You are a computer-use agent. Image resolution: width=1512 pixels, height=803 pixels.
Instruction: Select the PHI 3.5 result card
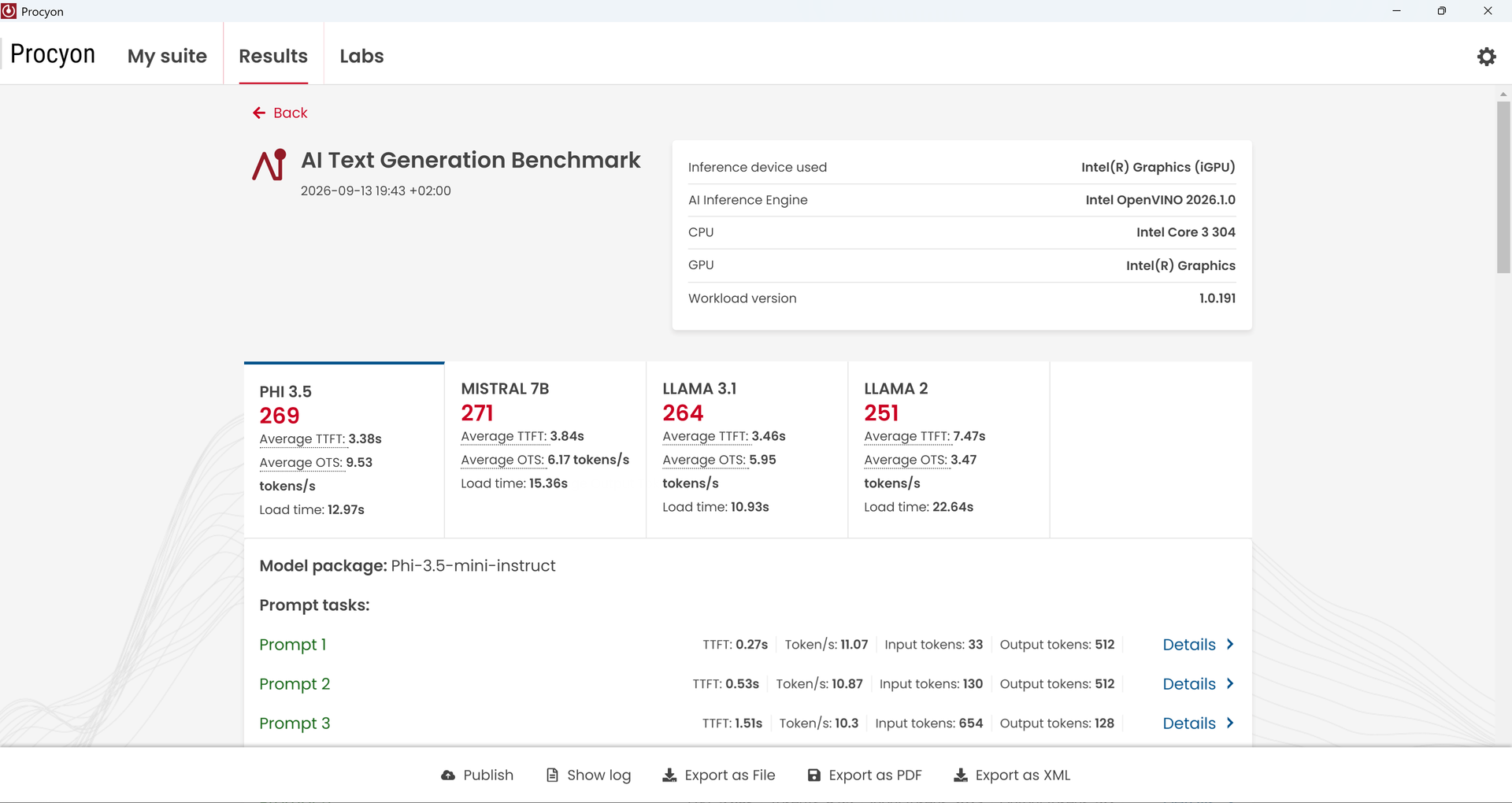coord(344,450)
